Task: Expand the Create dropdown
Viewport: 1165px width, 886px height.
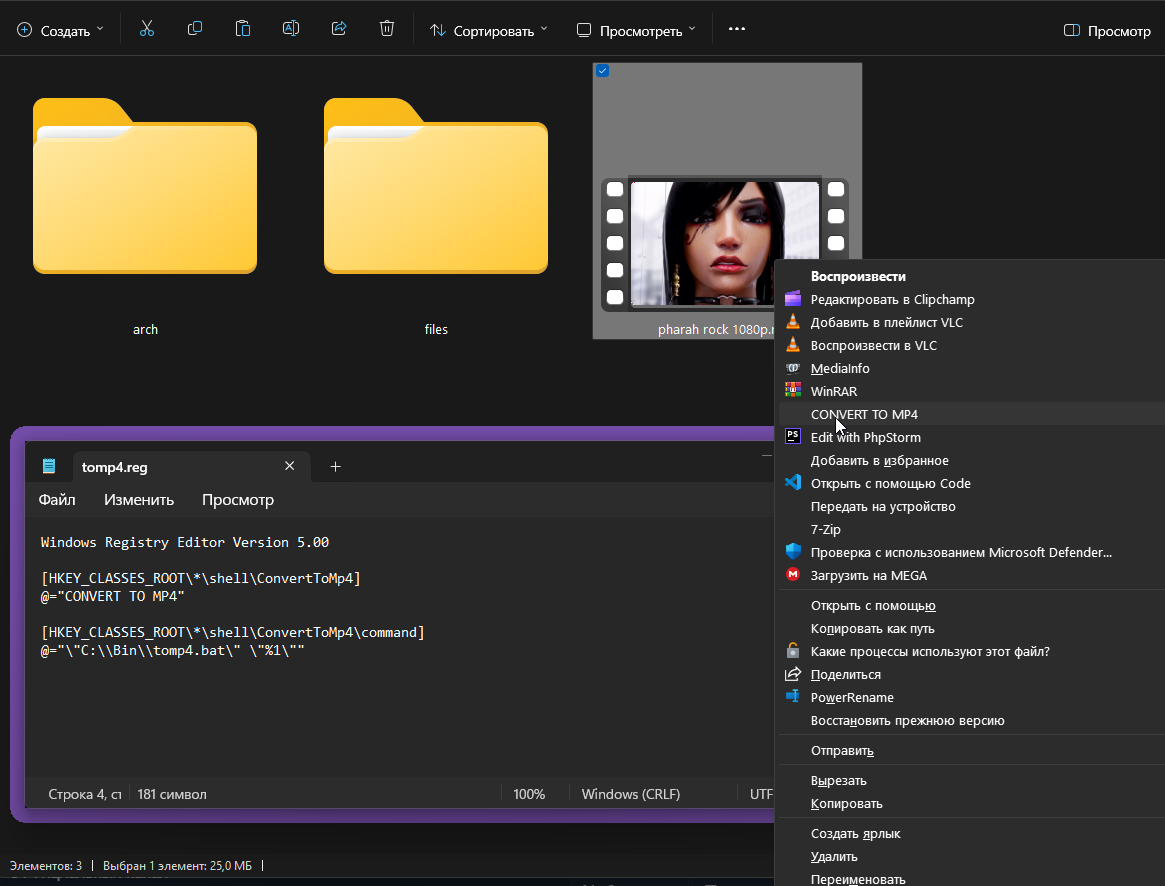Action: pyautogui.click(x=61, y=31)
